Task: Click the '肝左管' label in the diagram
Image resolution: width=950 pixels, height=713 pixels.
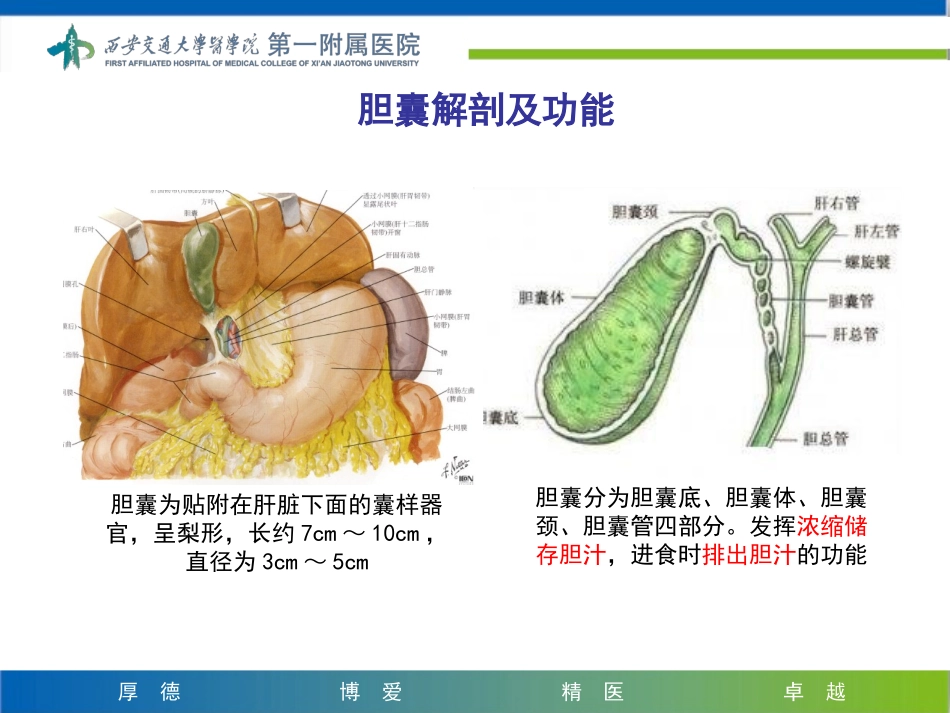Action: pos(877,231)
